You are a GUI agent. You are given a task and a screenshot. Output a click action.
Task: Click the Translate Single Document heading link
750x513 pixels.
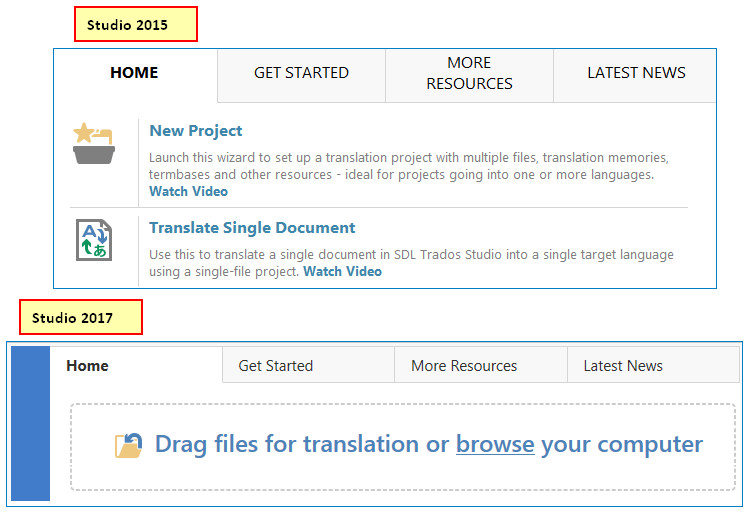(x=252, y=228)
